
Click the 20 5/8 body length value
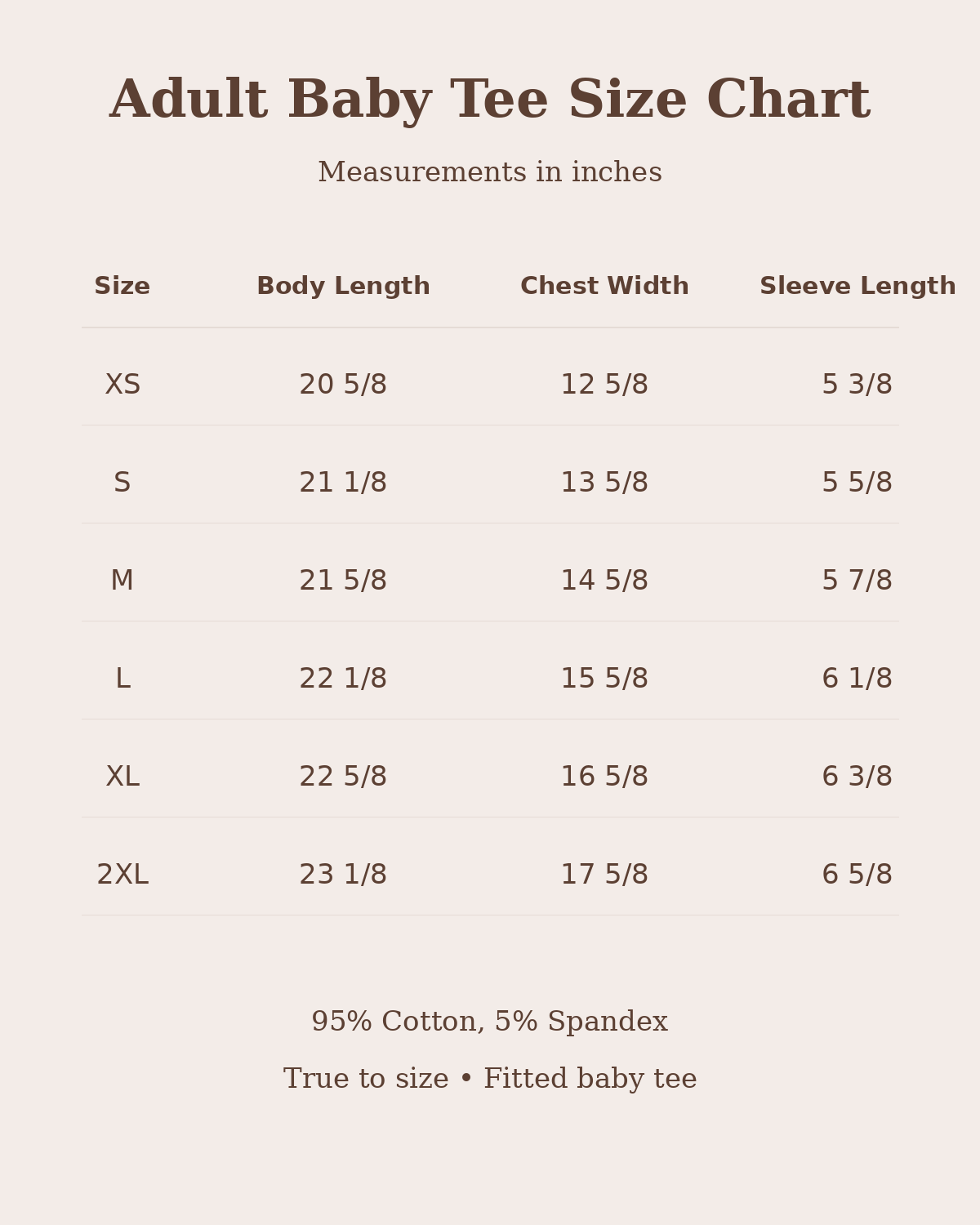click(x=343, y=385)
